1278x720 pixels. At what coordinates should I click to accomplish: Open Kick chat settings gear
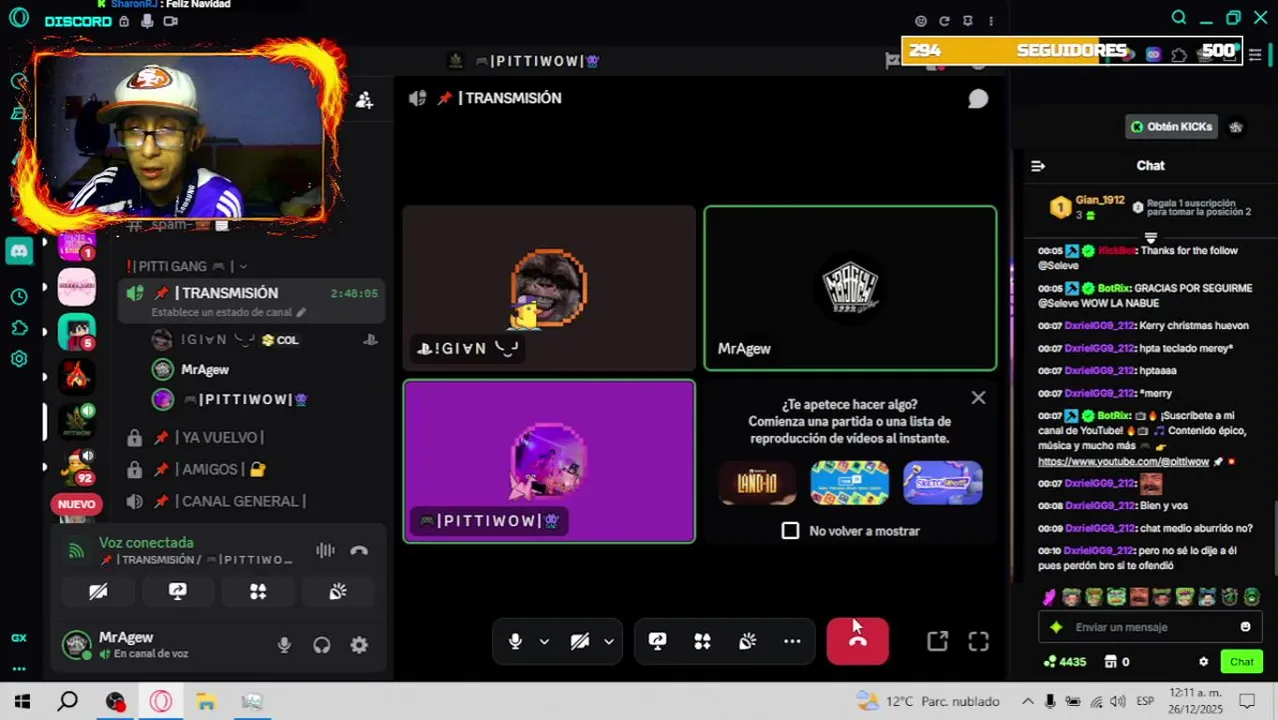[1203, 662]
